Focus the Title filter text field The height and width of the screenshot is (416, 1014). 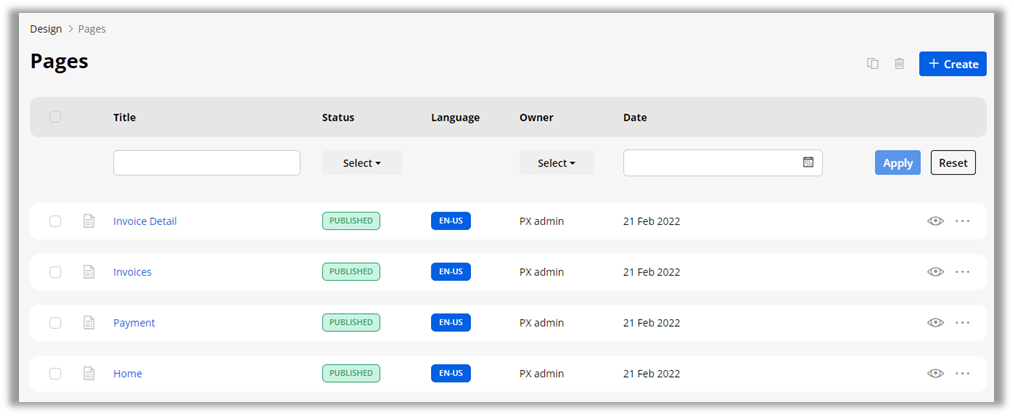pyautogui.click(x=206, y=163)
